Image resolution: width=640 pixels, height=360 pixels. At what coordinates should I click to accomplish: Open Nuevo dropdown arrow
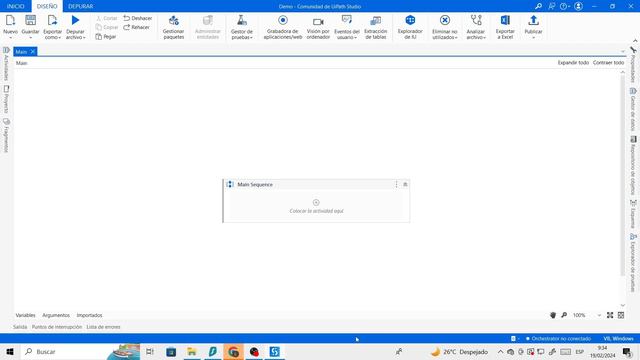point(10,38)
